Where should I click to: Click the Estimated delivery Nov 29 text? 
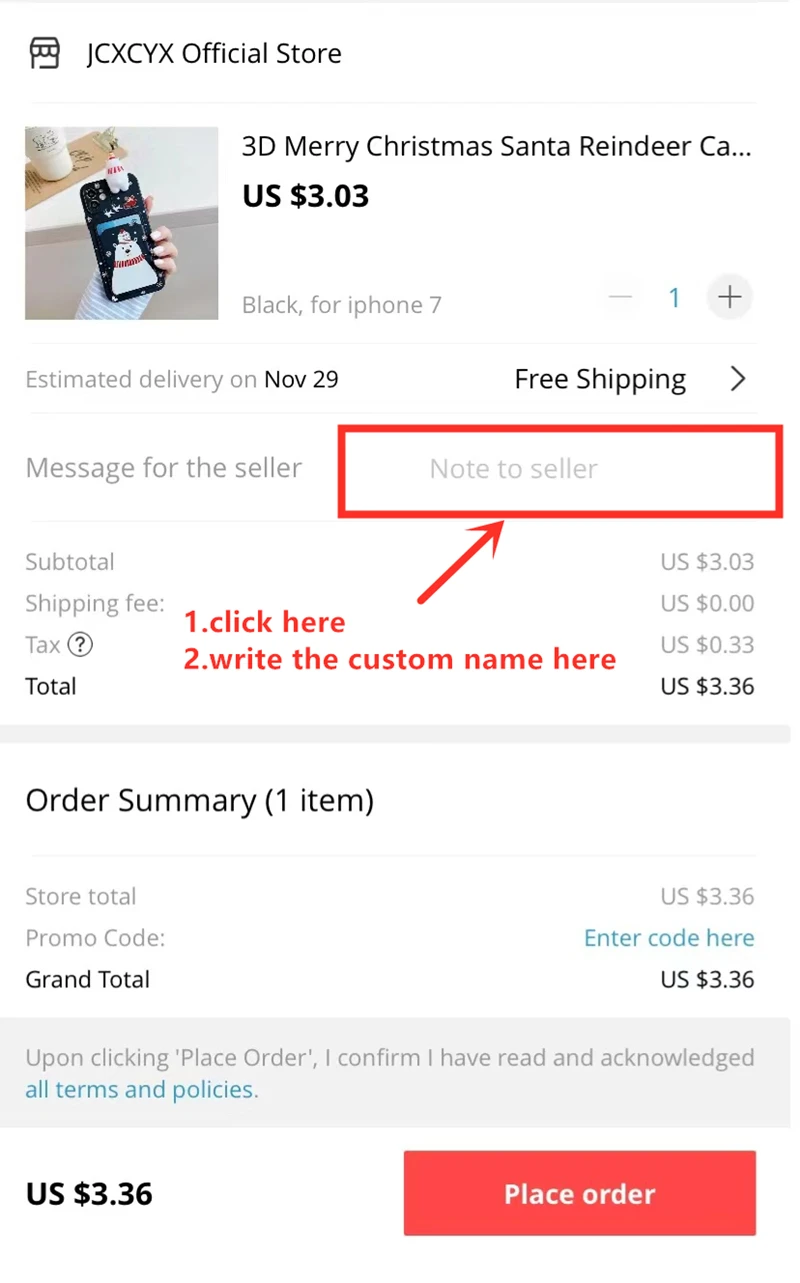(182, 380)
